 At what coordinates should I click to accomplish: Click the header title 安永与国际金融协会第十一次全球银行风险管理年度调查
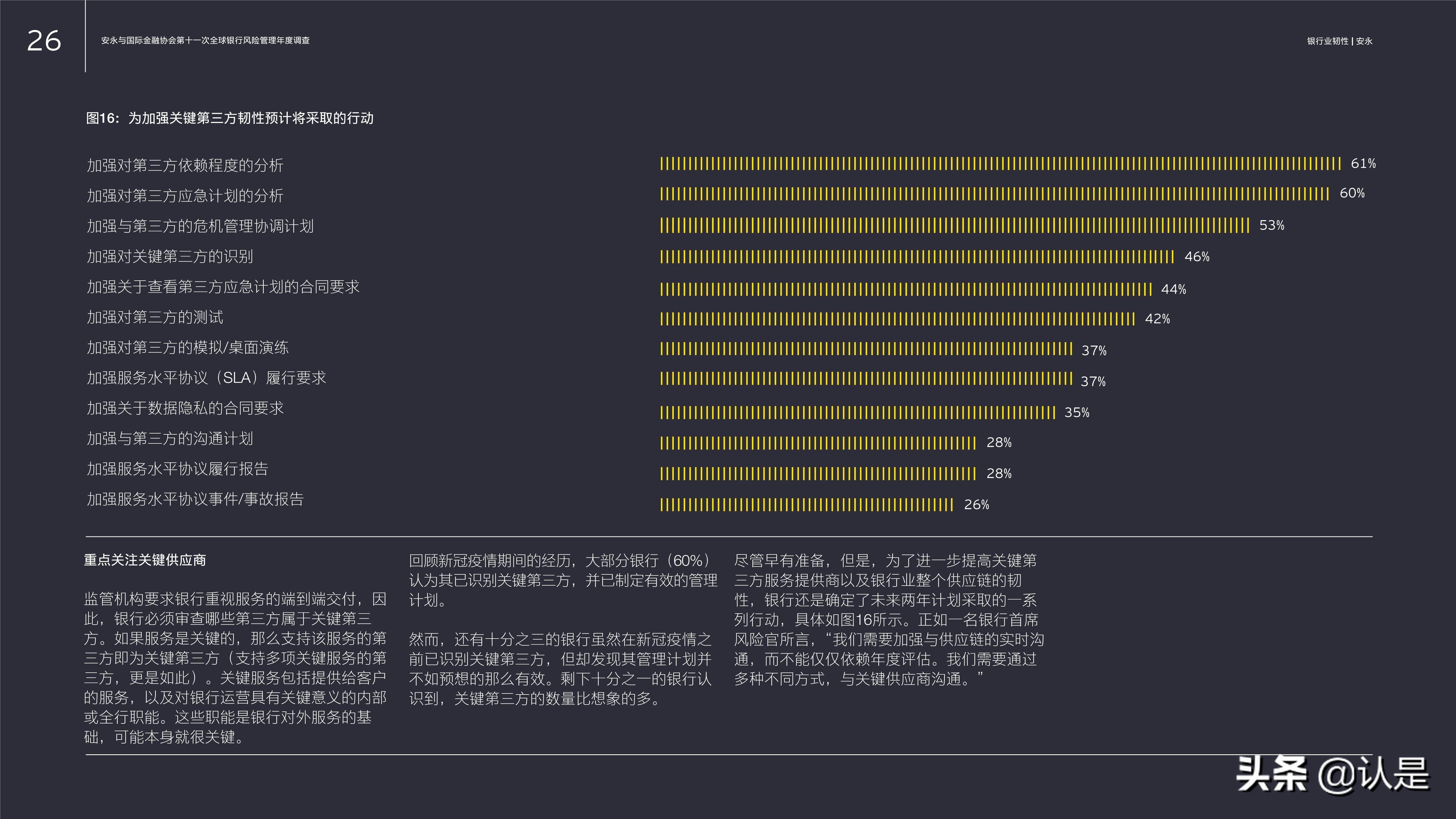[205, 41]
